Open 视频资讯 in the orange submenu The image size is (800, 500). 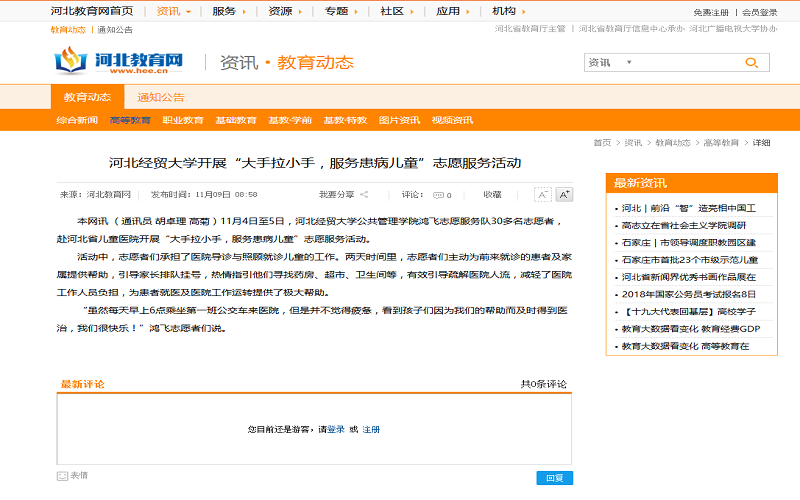point(452,120)
